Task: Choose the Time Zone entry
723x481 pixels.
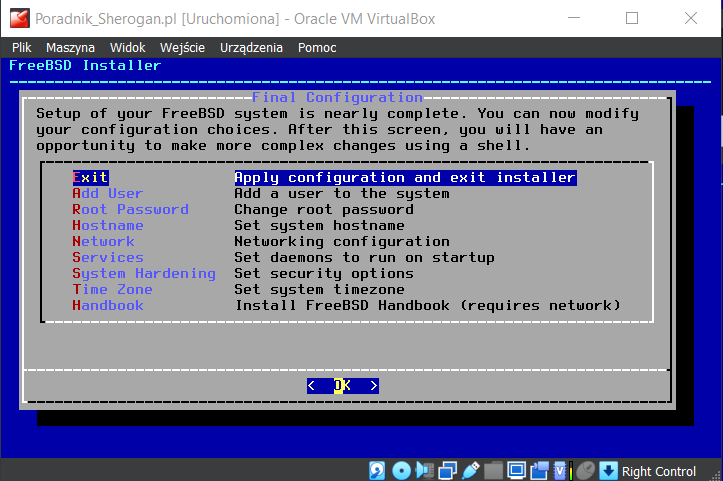Action: click(x=112, y=289)
